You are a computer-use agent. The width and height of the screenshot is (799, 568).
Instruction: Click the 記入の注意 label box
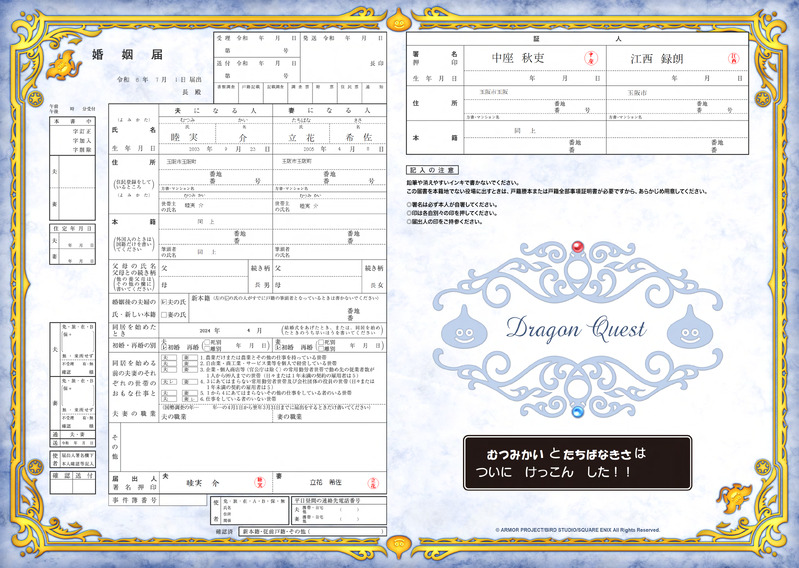coord(432,170)
